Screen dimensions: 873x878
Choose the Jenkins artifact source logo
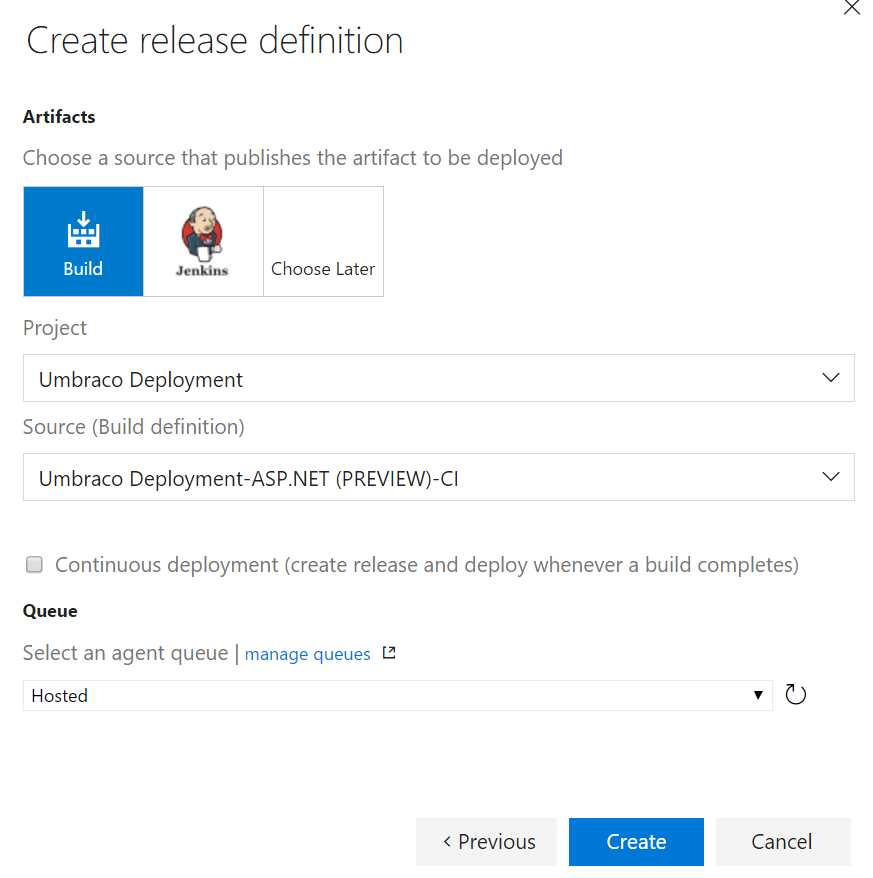point(203,234)
